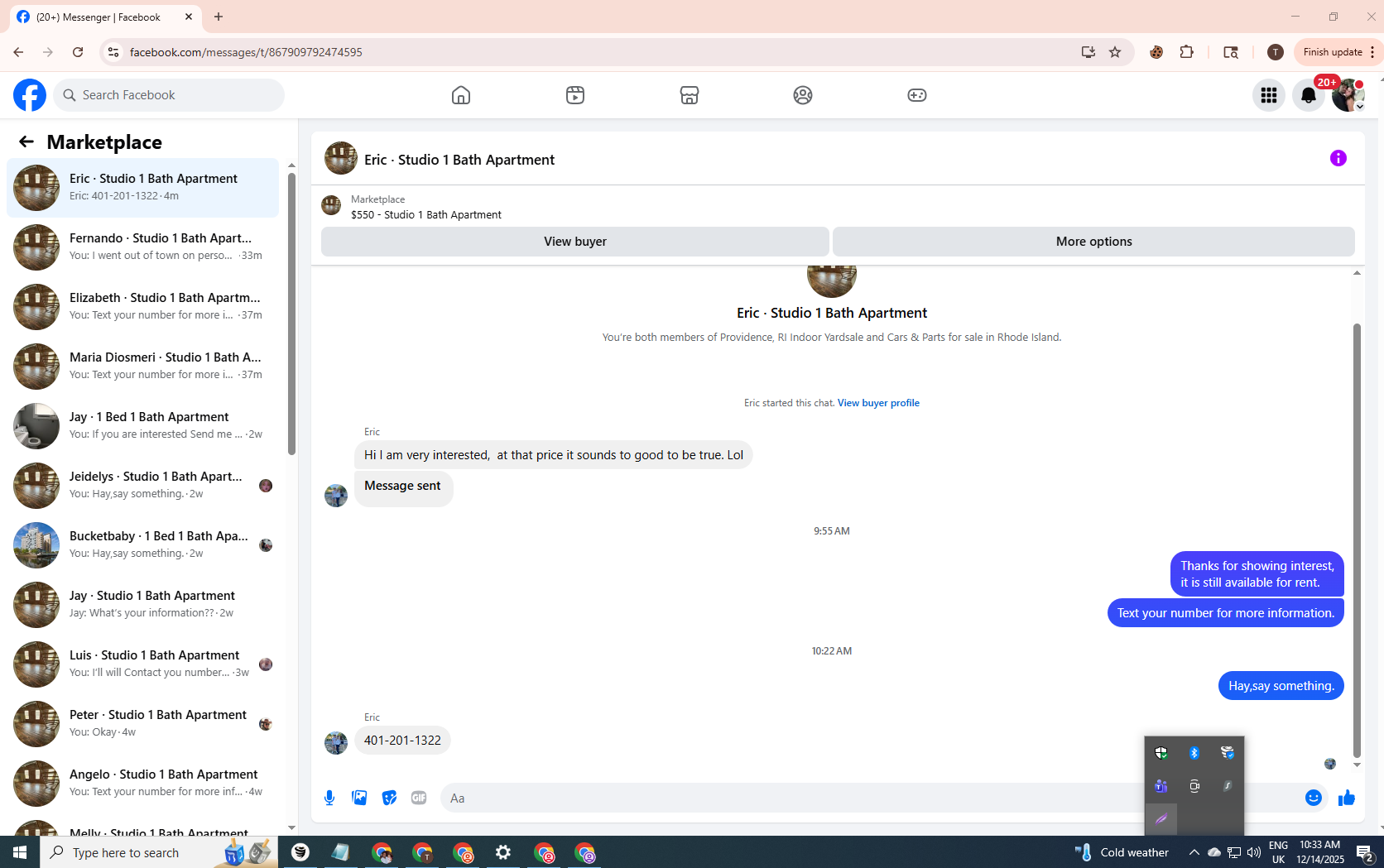Reload the page
The height and width of the screenshot is (868, 1384).
click(x=78, y=52)
